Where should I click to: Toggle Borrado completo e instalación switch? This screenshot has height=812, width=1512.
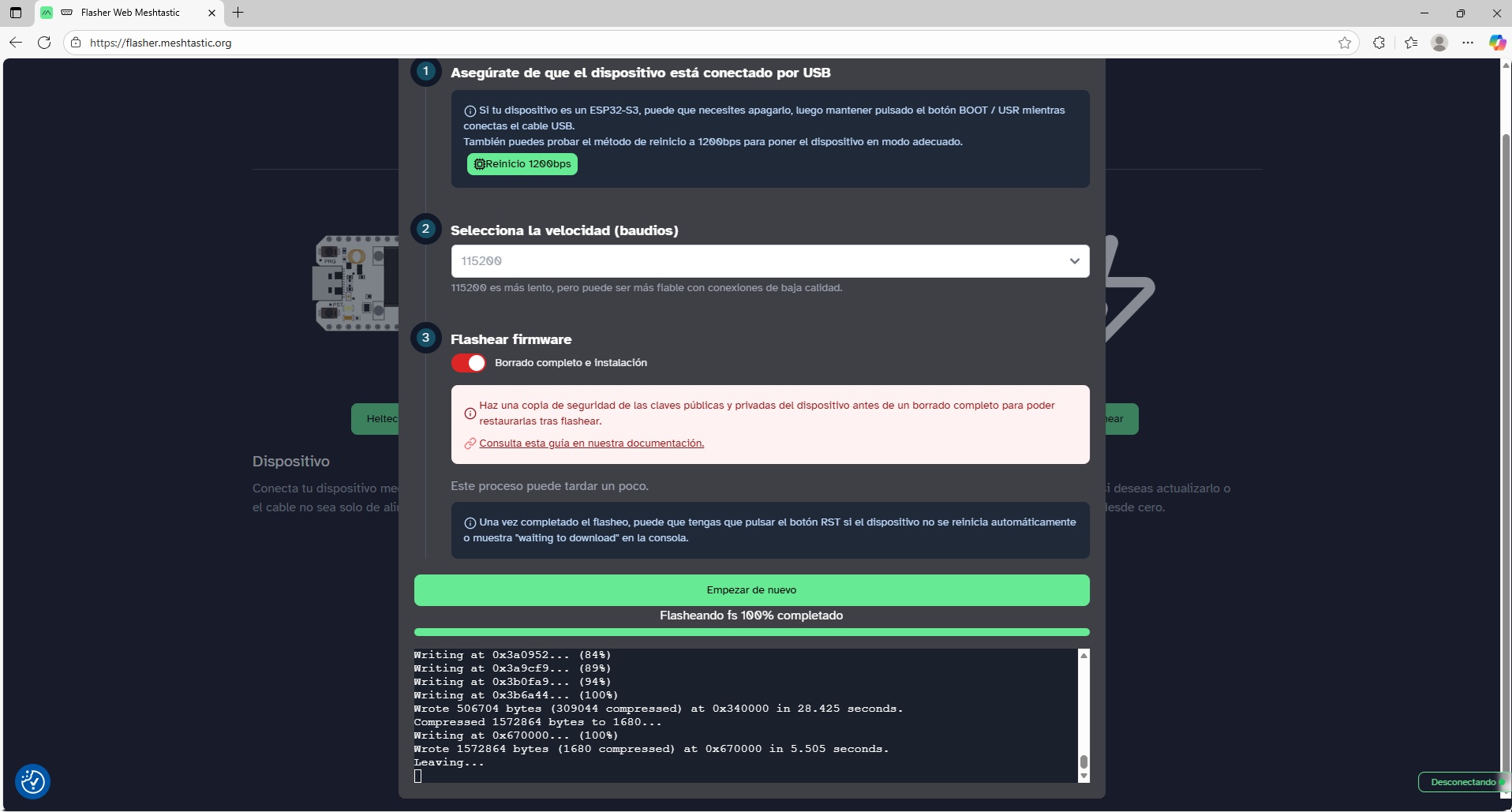pyautogui.click(x=469, y=363)
